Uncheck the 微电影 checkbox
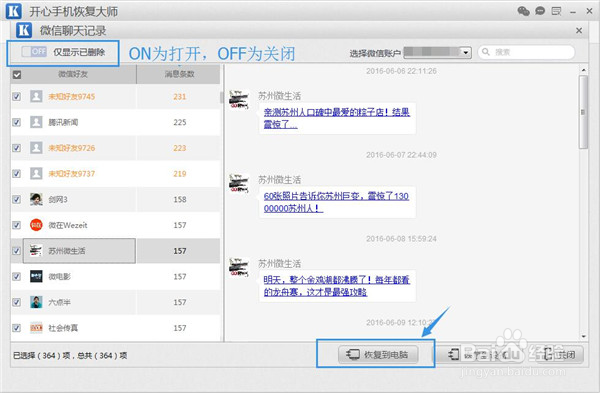 pyautogui.click(x=16, y=276)
